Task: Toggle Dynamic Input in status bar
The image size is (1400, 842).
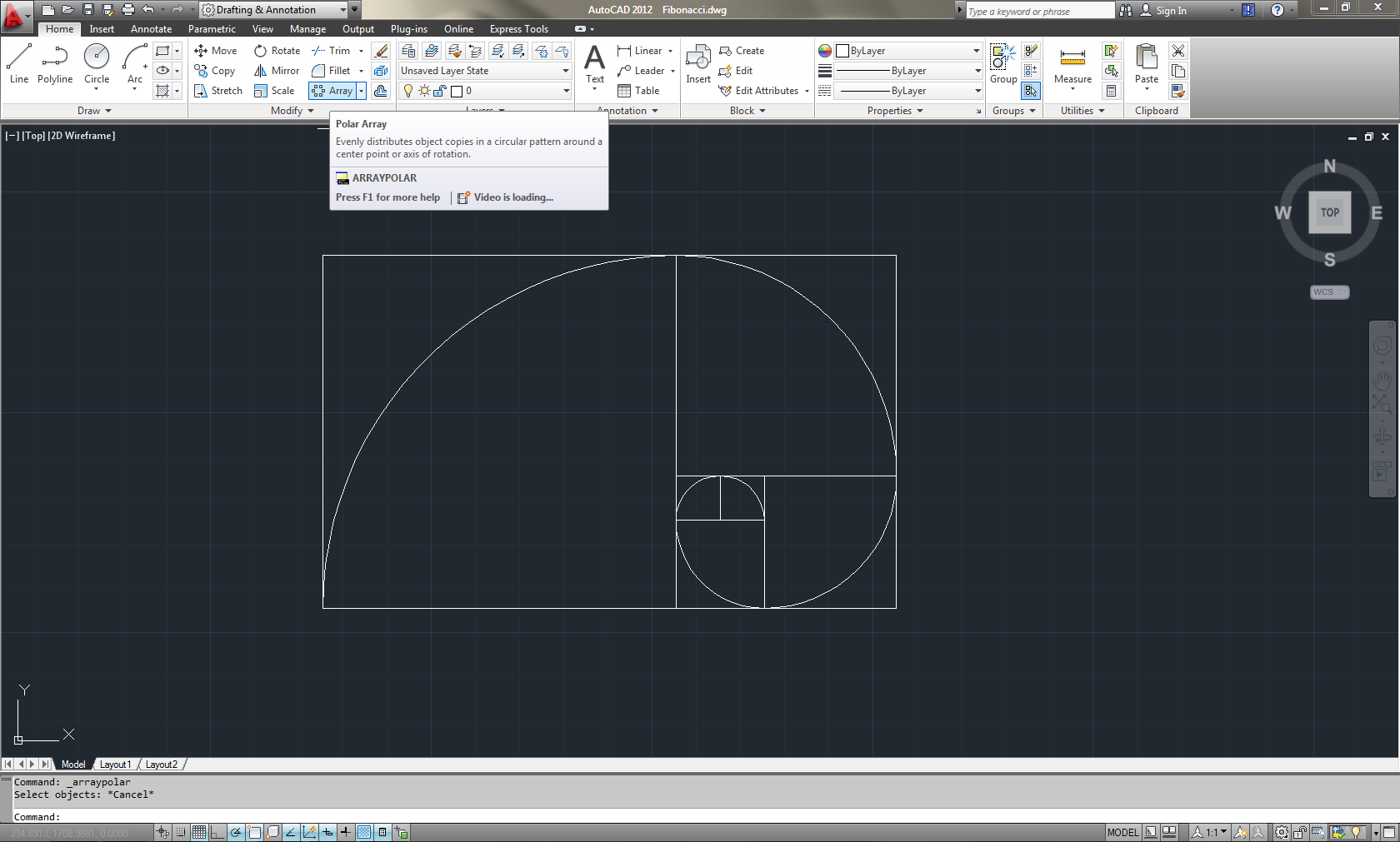Action: click(327, 832)
